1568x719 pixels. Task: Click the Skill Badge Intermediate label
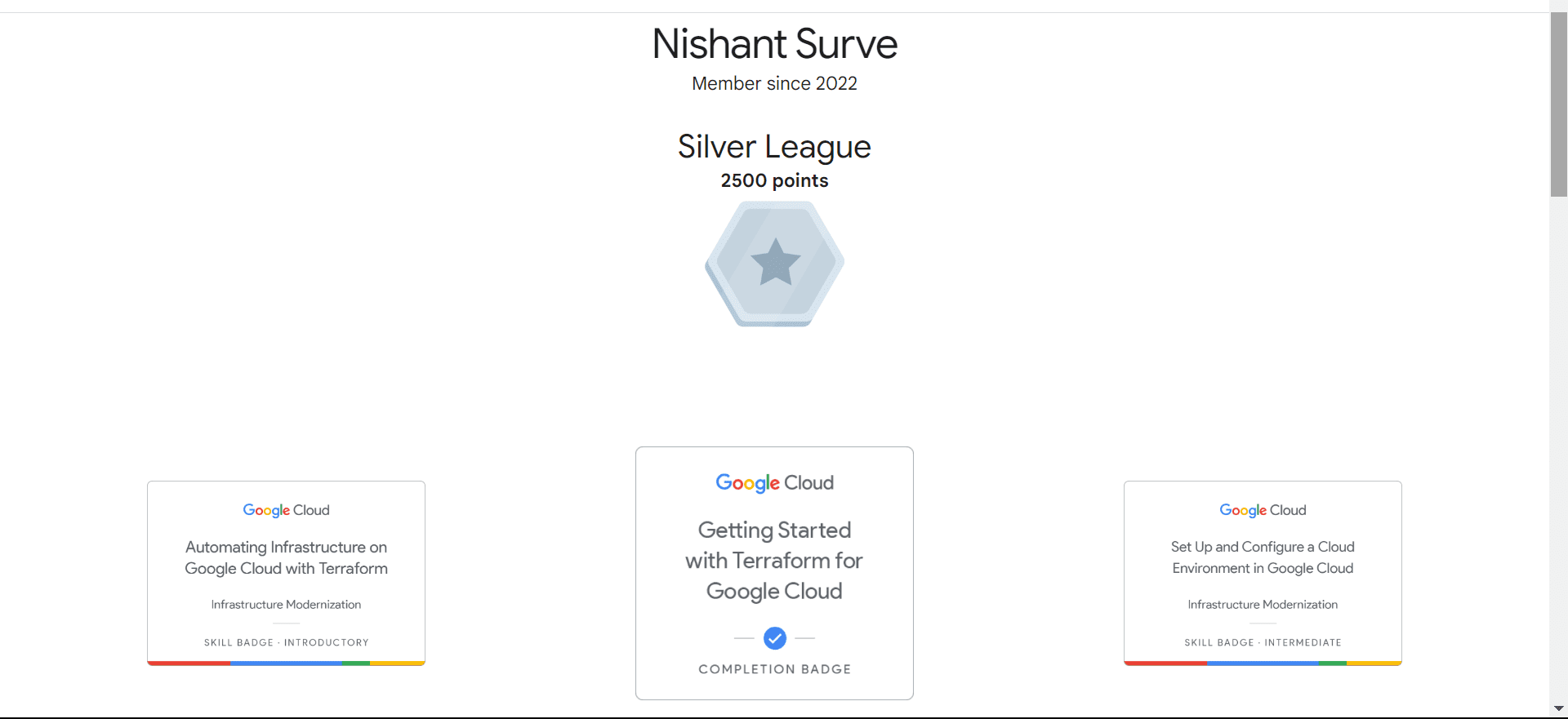coord(1263,643)
